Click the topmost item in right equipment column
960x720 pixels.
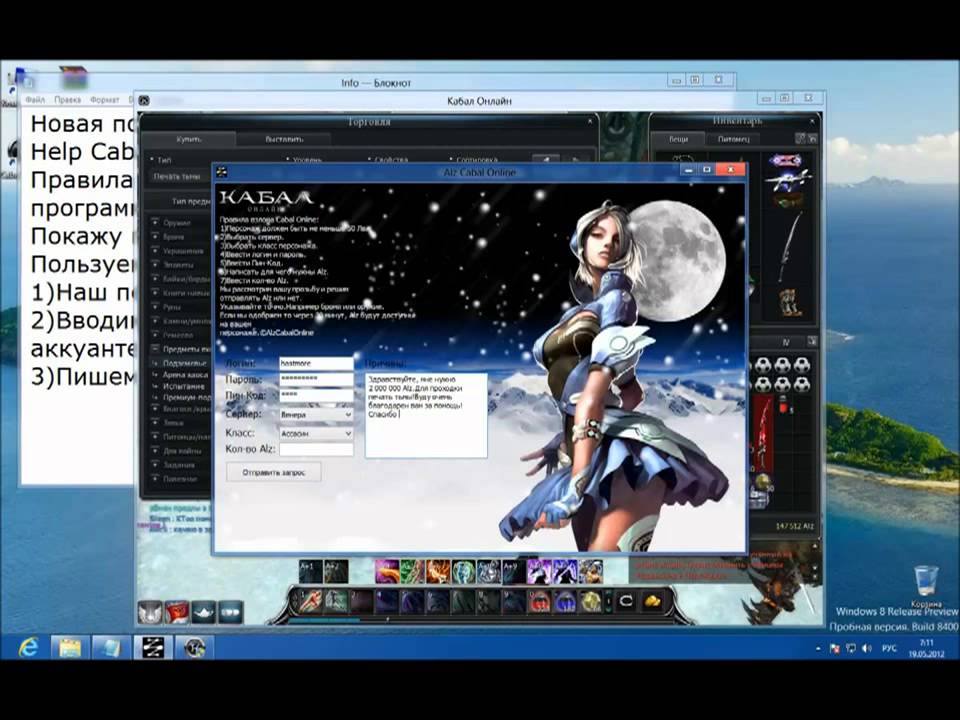click(786, 161)
